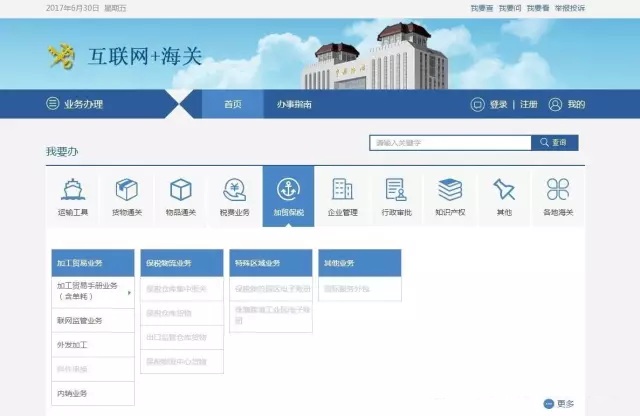Click the 更多 more link
640x416 pixels.
click(x=565, y=404)
